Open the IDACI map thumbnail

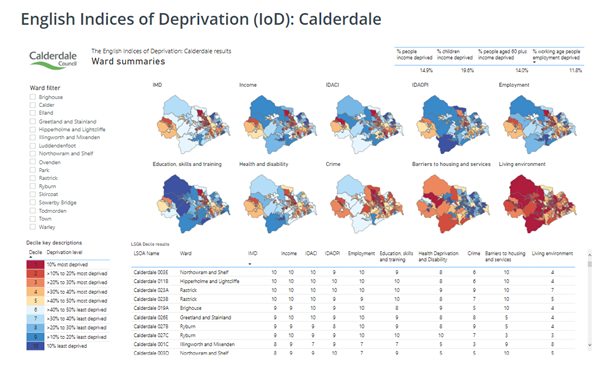tap(367, 124)
